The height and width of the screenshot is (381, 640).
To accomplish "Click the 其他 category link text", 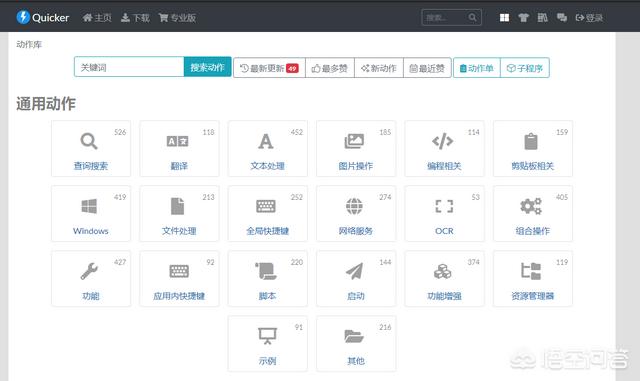I will click(356, 361).
